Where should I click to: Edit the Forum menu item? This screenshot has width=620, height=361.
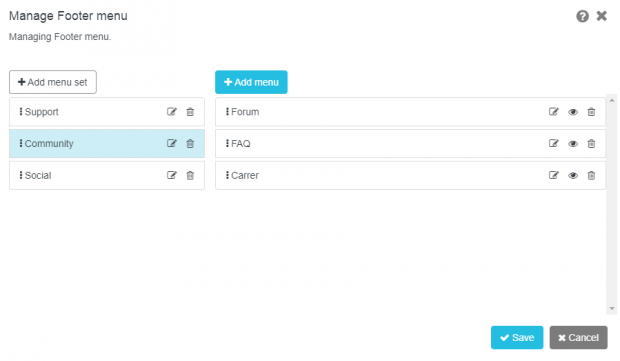point(554,112)
